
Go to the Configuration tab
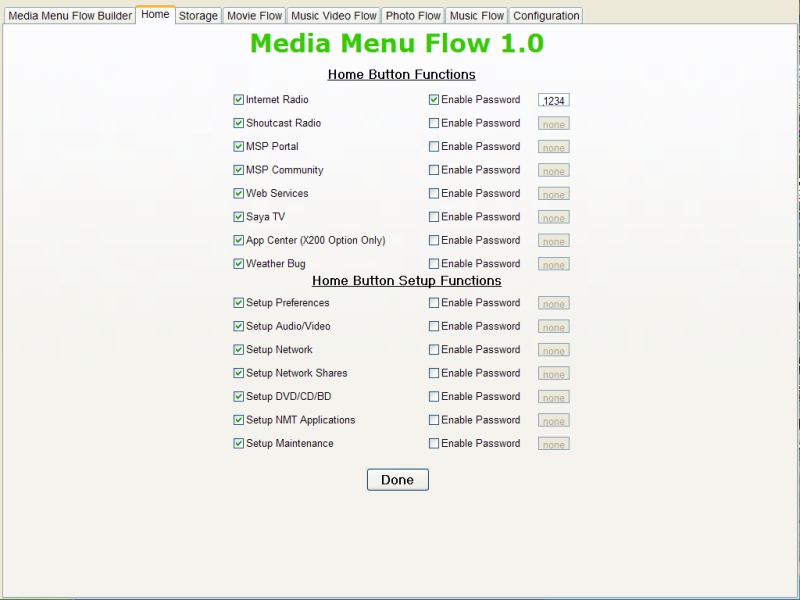click(x=546, y=16)
